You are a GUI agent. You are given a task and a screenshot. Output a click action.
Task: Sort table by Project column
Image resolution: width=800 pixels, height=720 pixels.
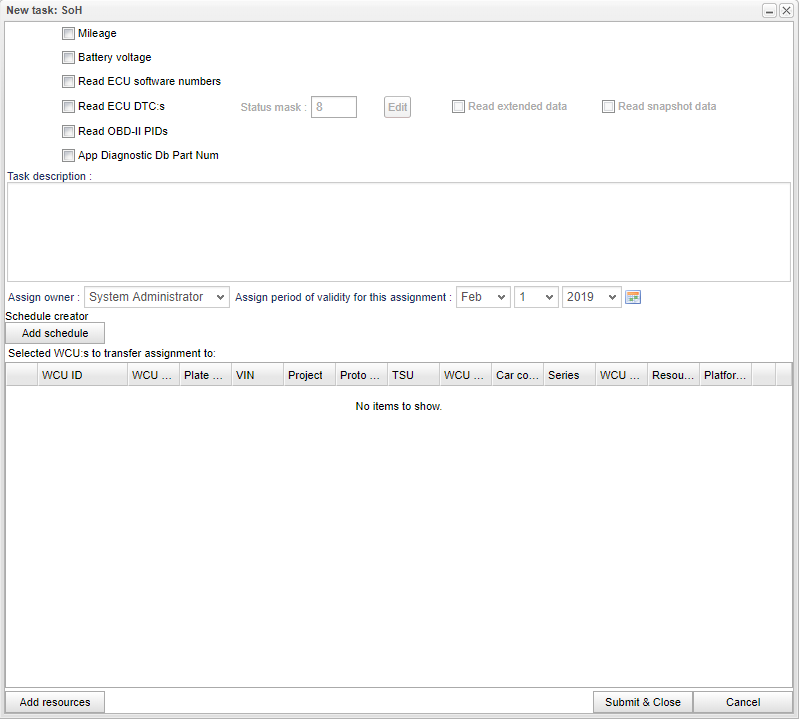pyautogui.click(x=308, y=375)
